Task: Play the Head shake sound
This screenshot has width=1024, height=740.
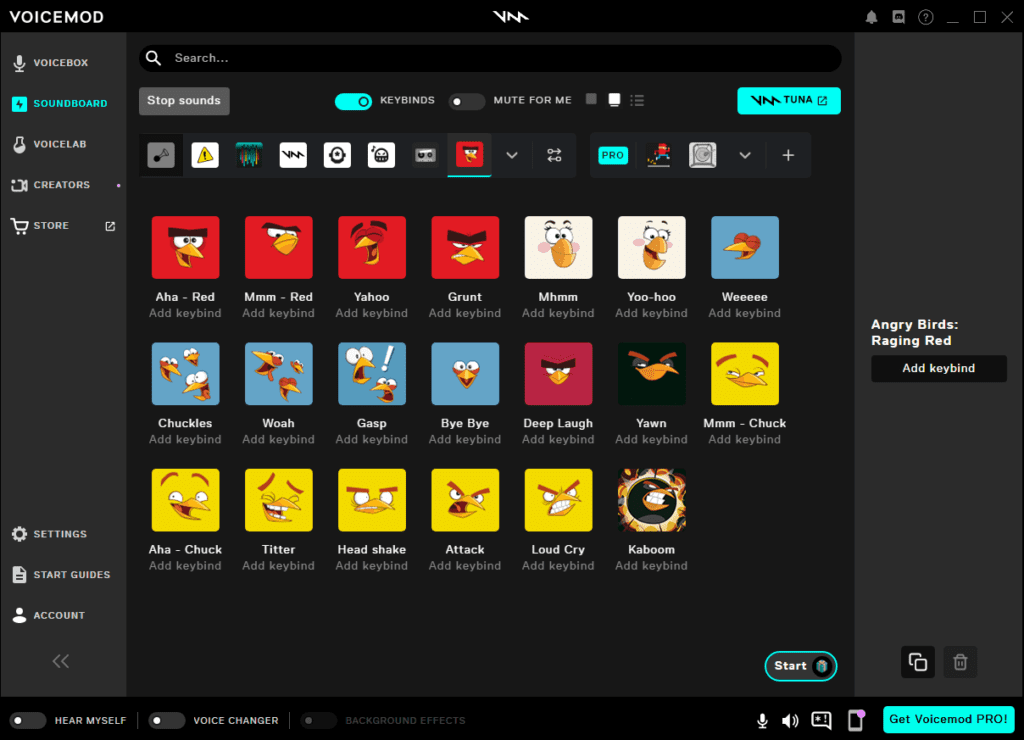Action: [372, 500]
